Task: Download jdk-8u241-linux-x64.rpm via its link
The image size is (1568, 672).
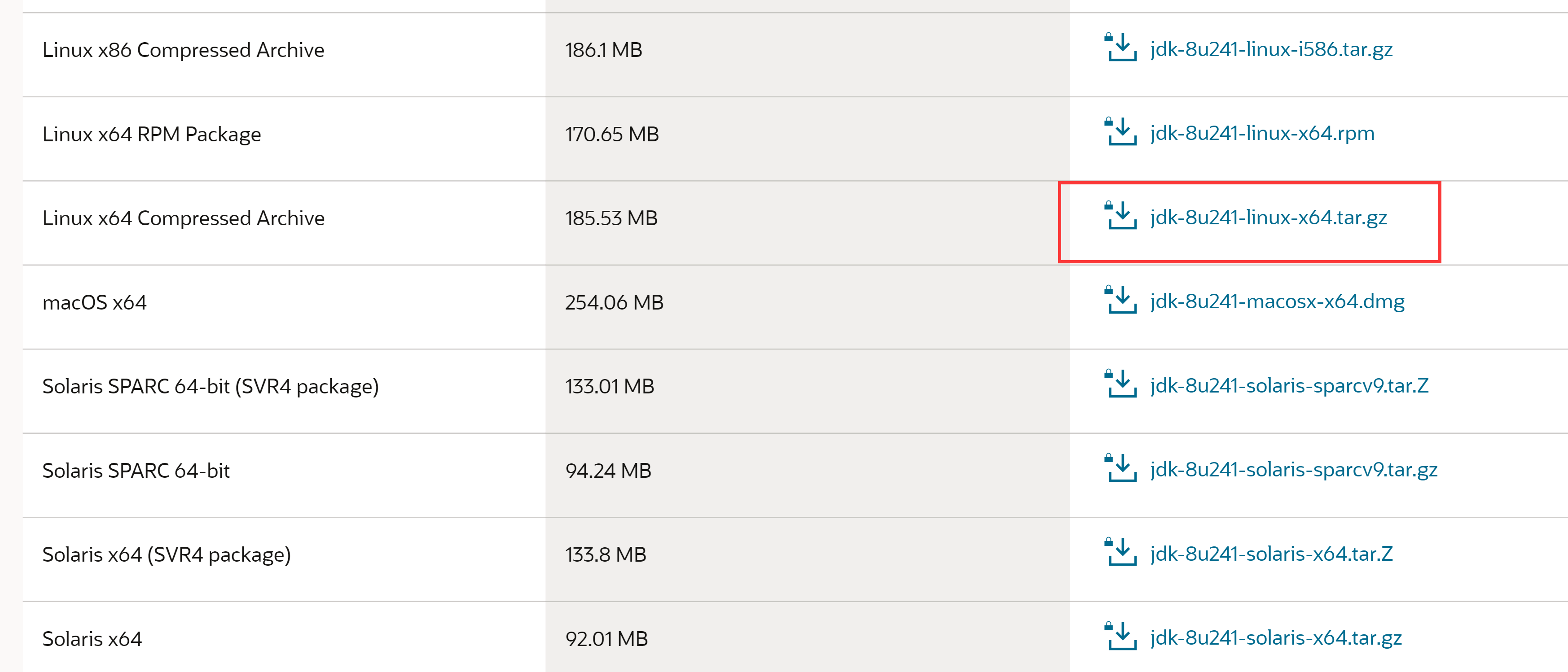Action: point(1262,133)
